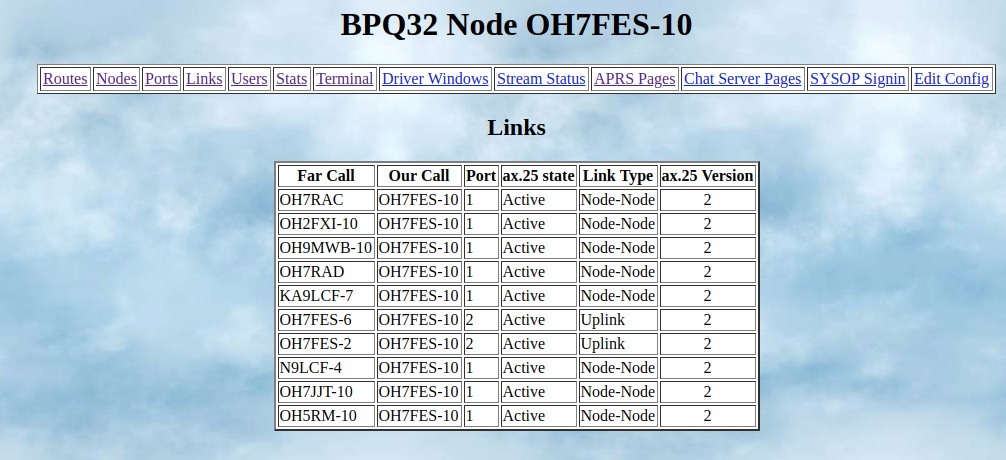Click version 2 in OH7JJT-10 row
The height and width of the screenshot is (460, 1006).
[708, 392]
